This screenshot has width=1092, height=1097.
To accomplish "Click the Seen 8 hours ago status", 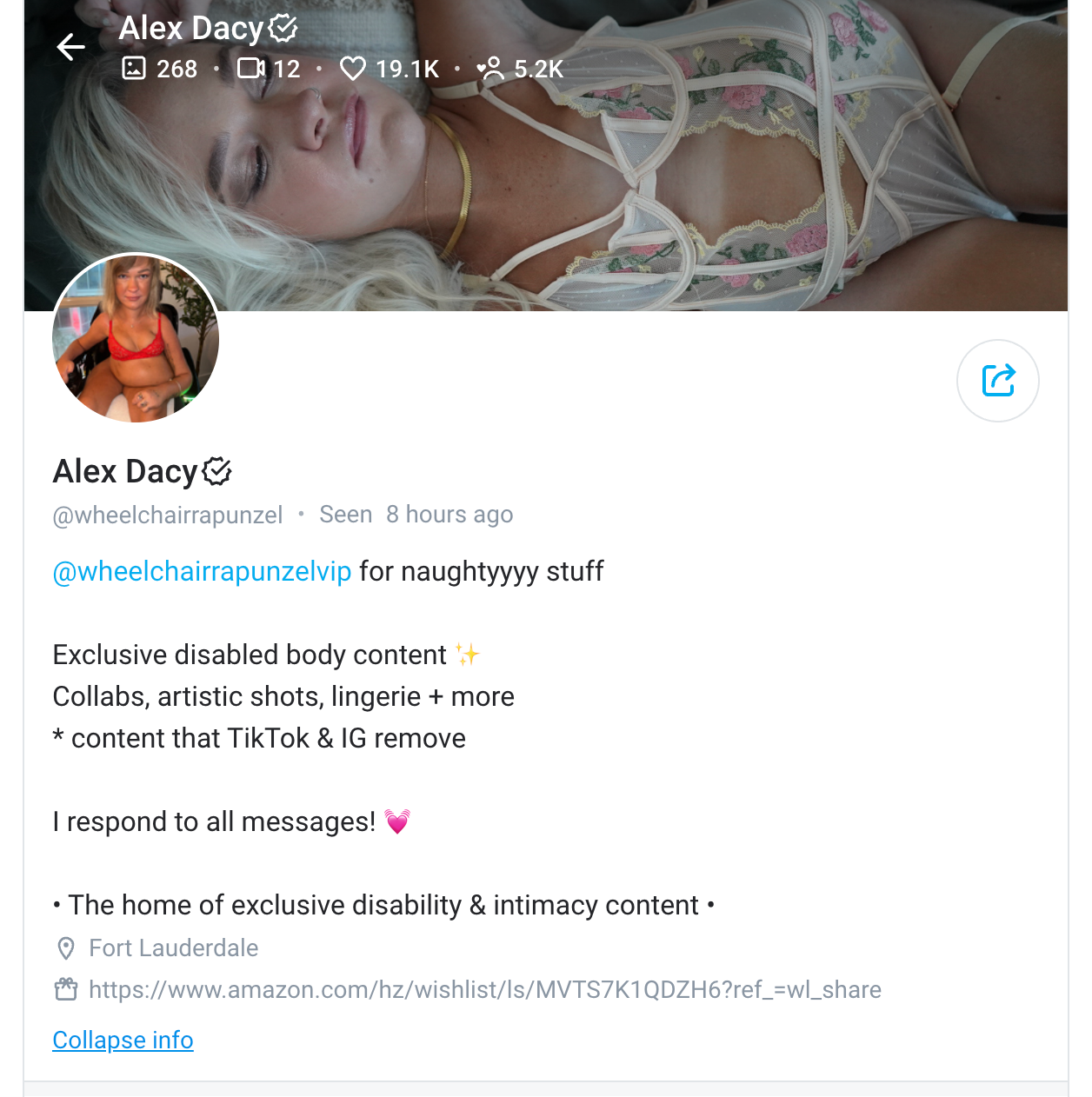I will click(x=416, y=515).
